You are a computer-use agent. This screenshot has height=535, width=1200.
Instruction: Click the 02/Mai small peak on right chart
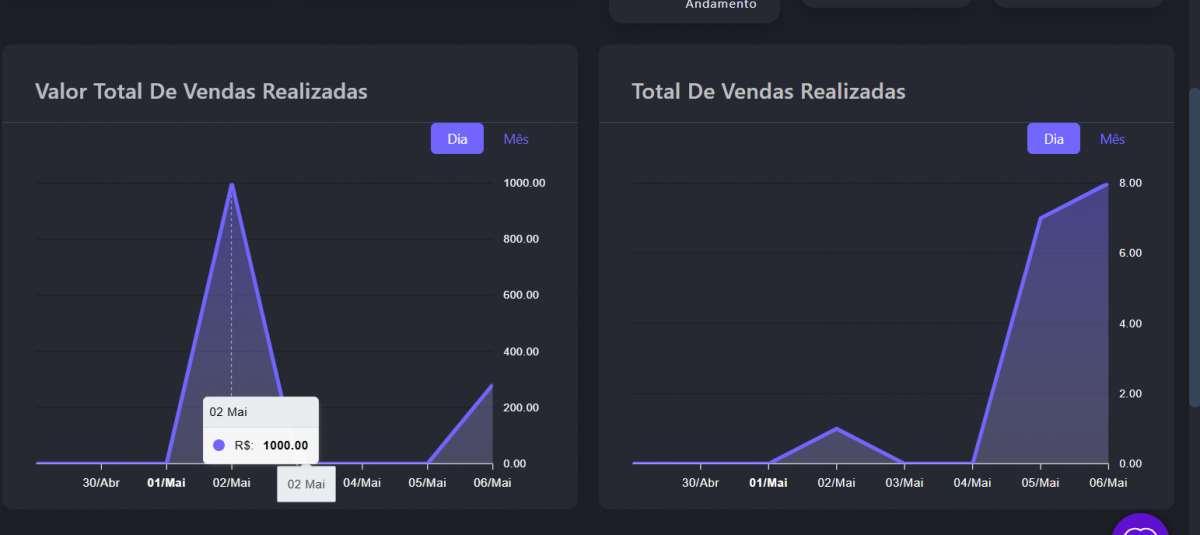click(836, 428)
